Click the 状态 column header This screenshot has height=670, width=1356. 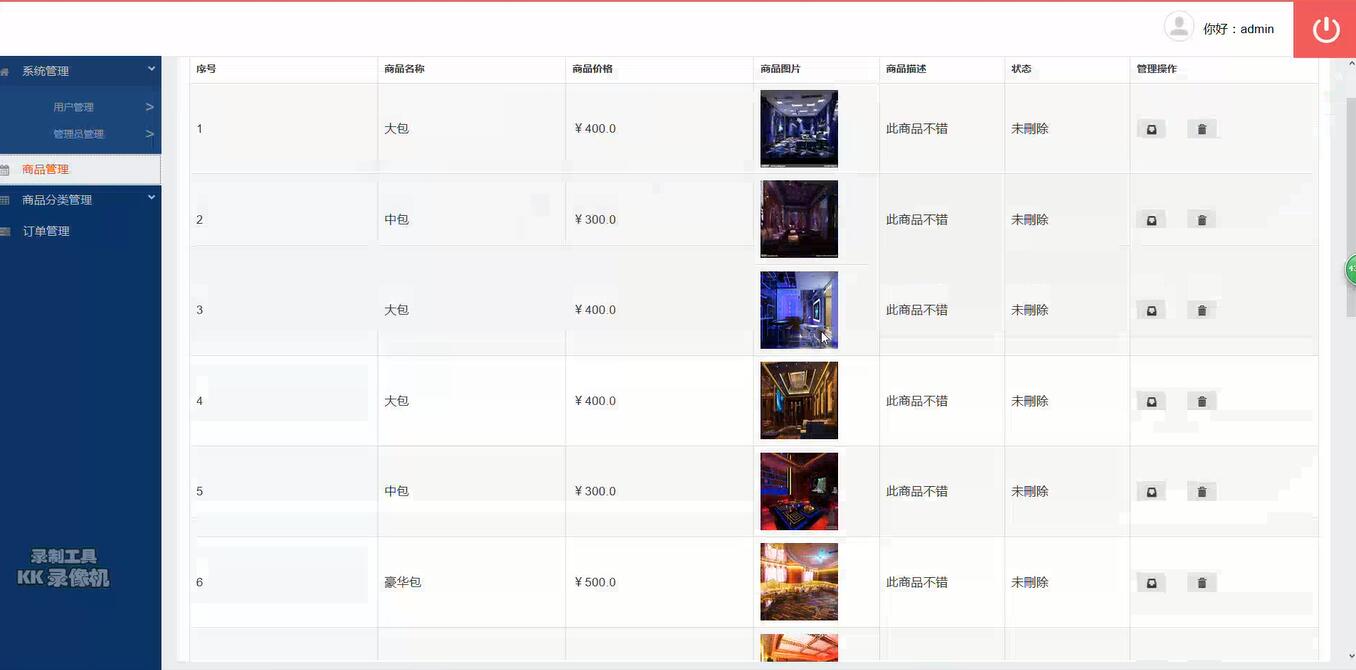[x=1021, y=69]
